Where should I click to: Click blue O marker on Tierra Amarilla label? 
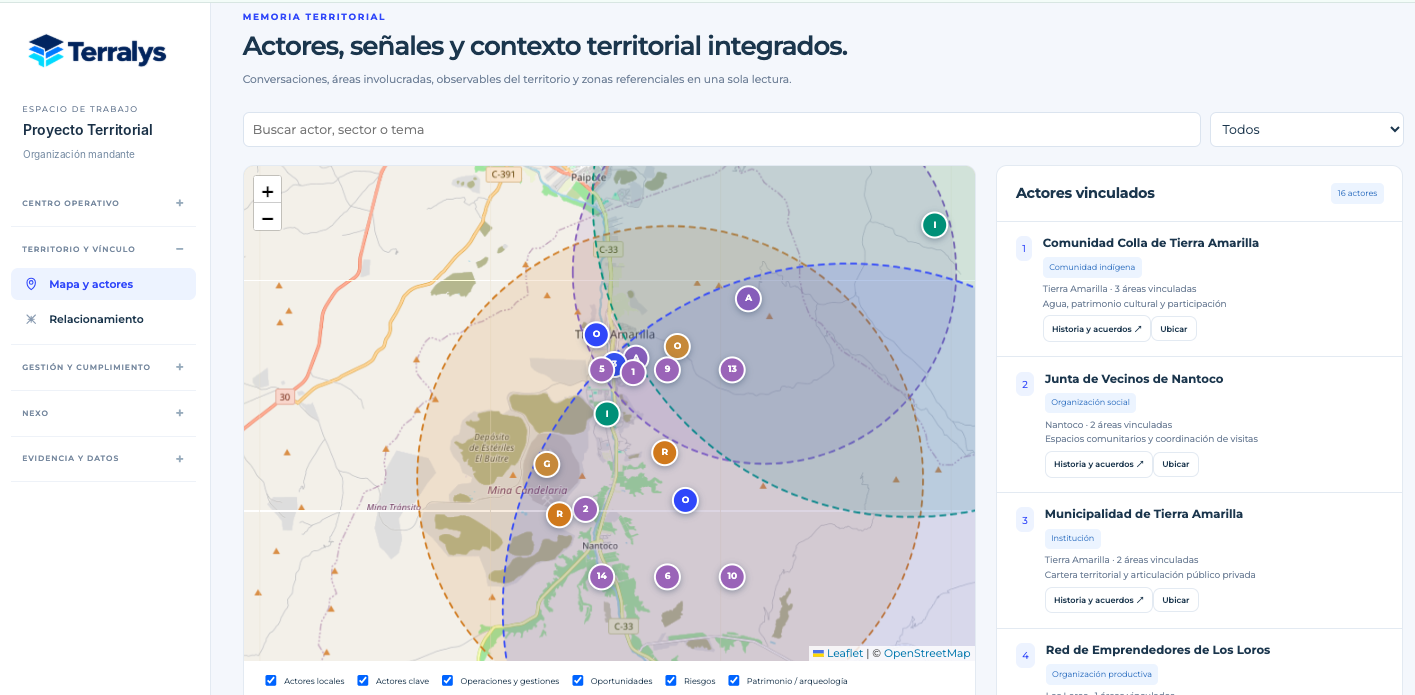coord(596,334)
